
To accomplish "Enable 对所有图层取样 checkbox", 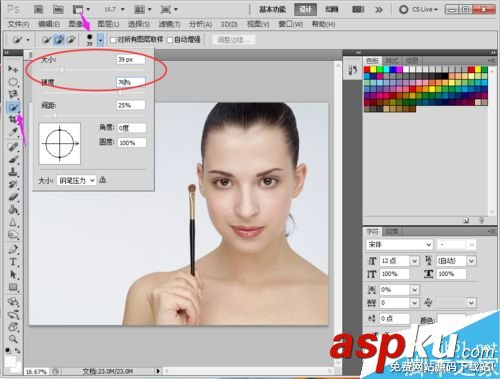I will click(x=113, y=40).
